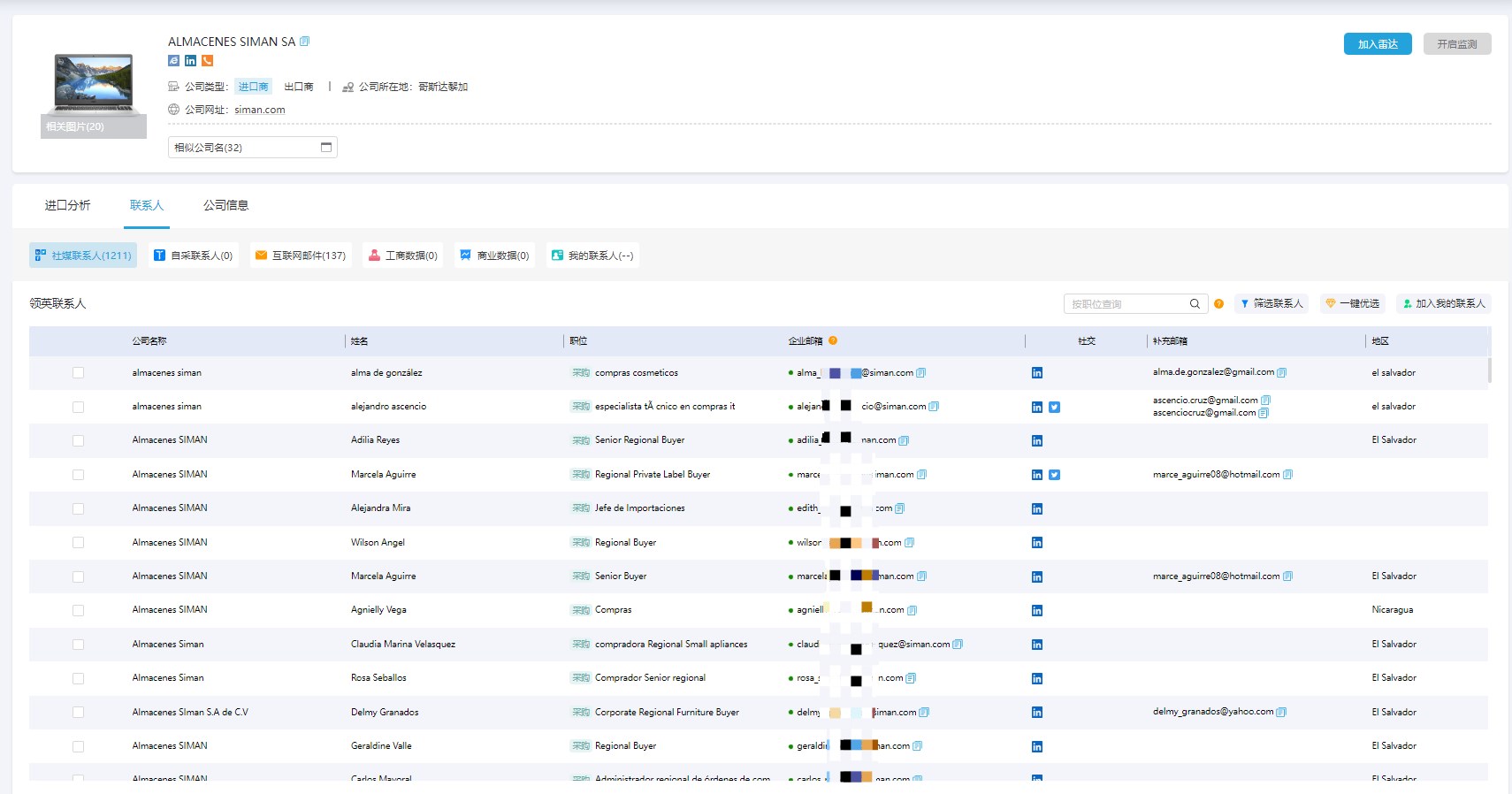The height and width of the screenshot is (794, 1512).
Task: Click position text Jefe de Importaciones
Action: (x=639, y=508)
